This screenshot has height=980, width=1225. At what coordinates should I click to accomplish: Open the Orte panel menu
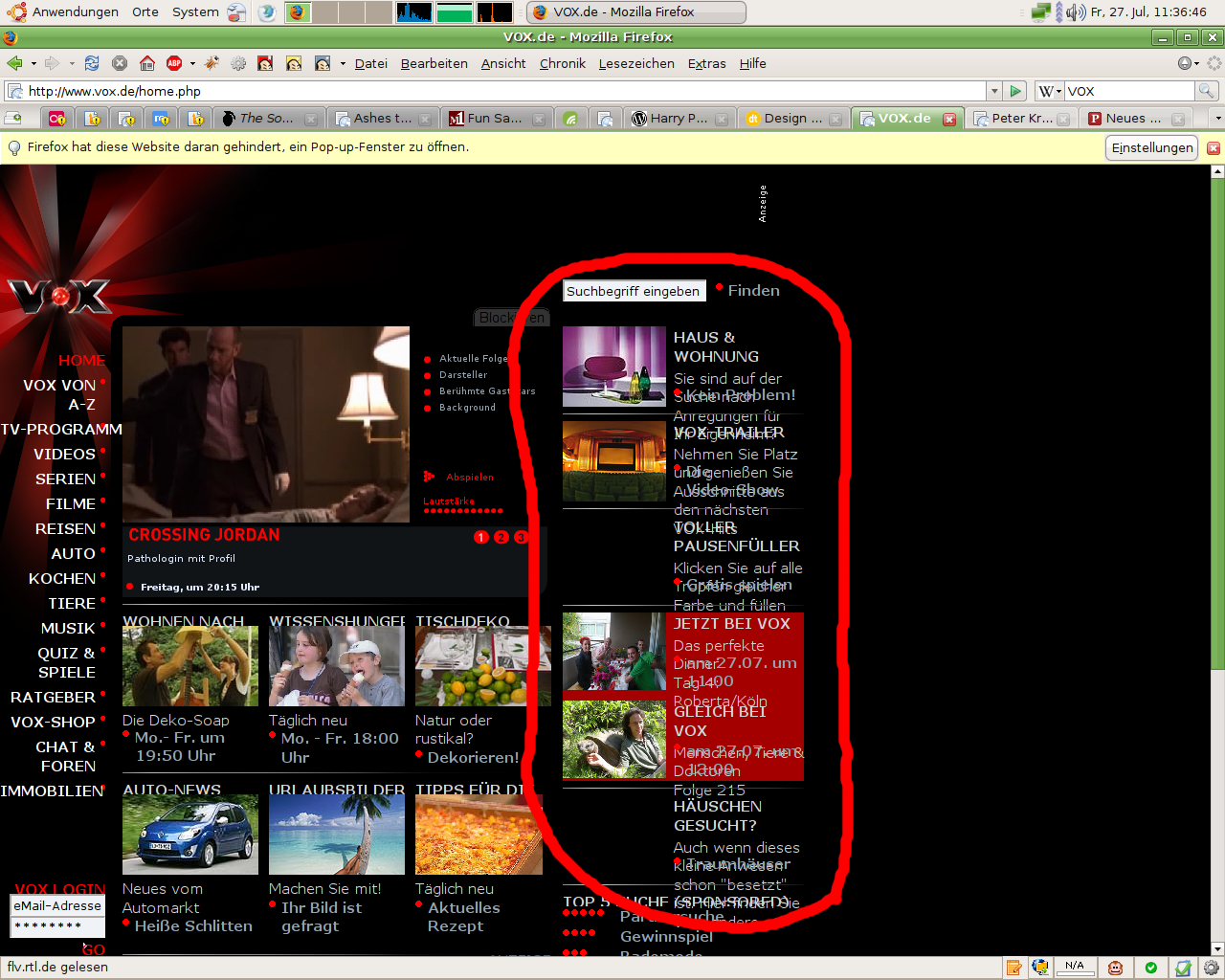coord(145,11)
